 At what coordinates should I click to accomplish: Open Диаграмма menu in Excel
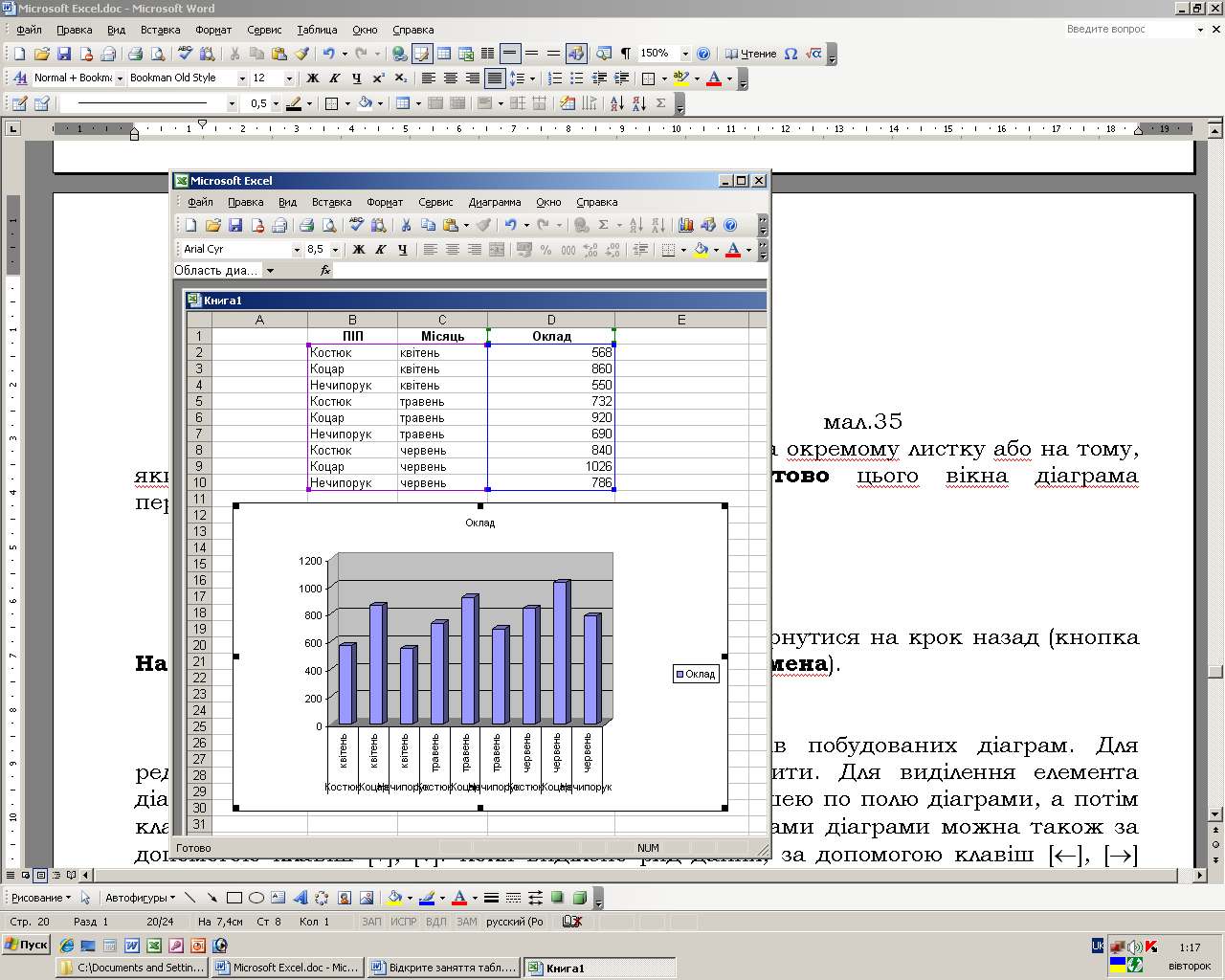pos(495,202)
